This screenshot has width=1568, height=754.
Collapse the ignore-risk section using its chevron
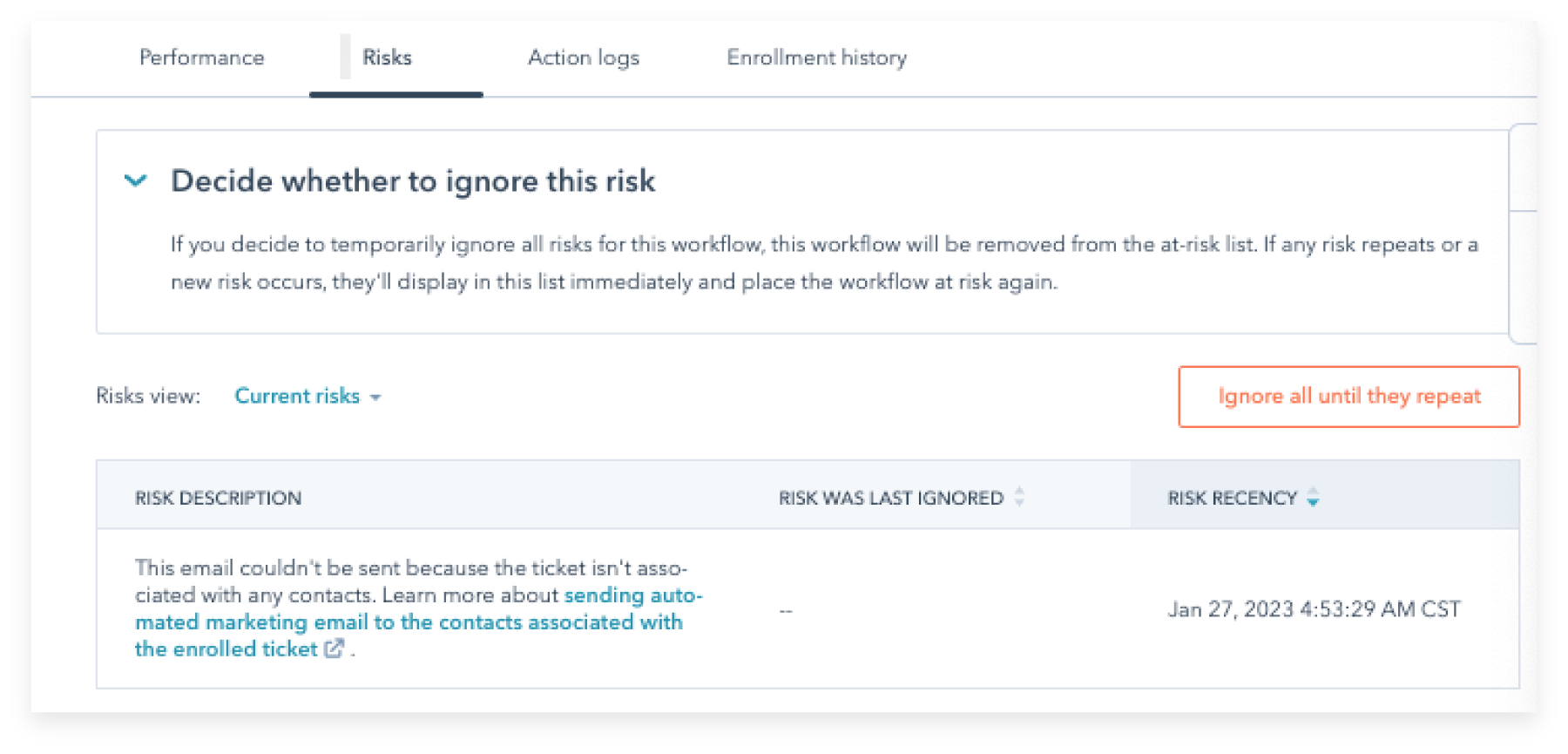click(136, 181)
